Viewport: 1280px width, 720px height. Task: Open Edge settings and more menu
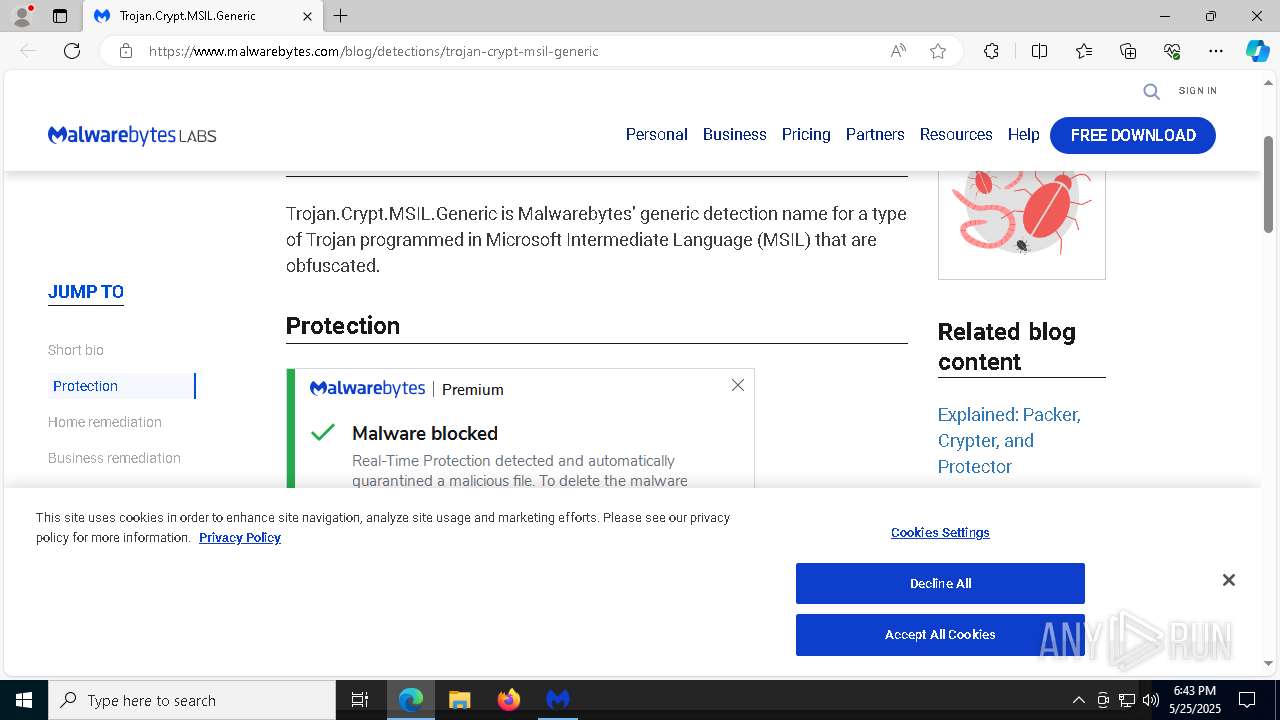click(1216, 51)
